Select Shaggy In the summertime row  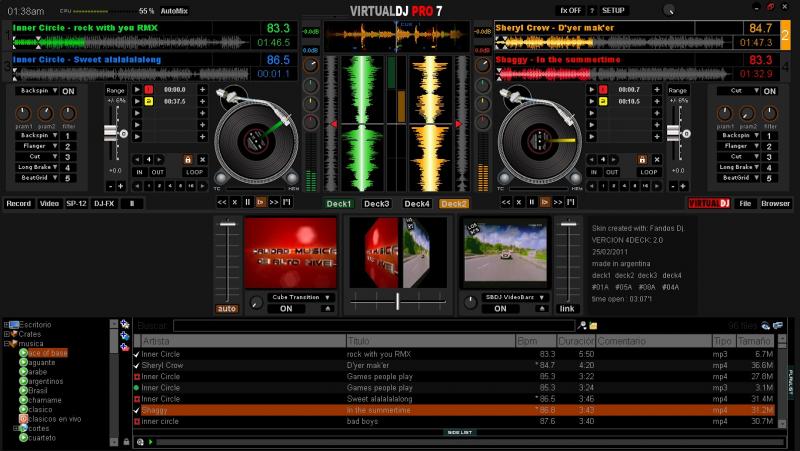click(454, 410)
